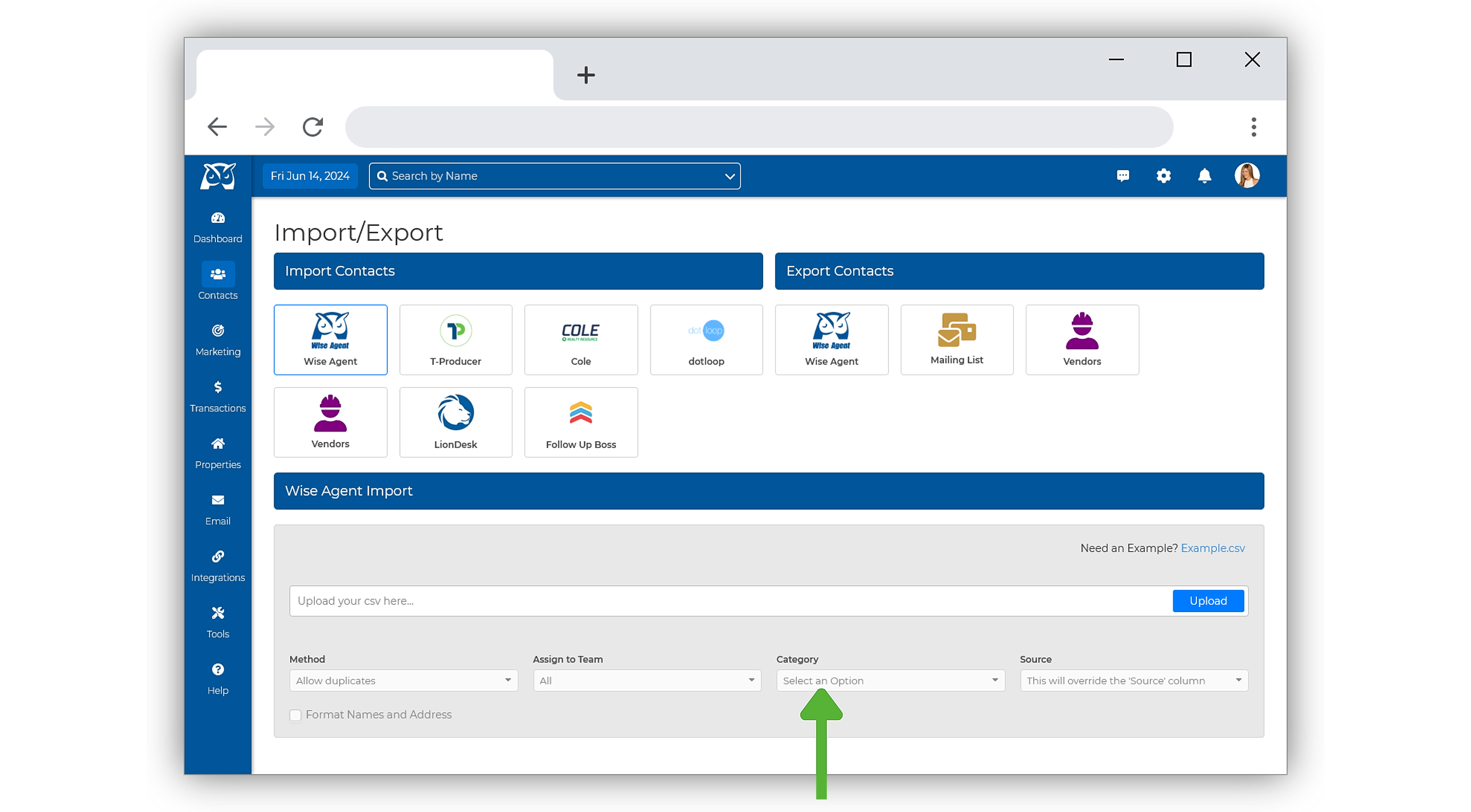Select Wise Agent import option
This screenshot has width=1471, height=812.
point(330,340)
